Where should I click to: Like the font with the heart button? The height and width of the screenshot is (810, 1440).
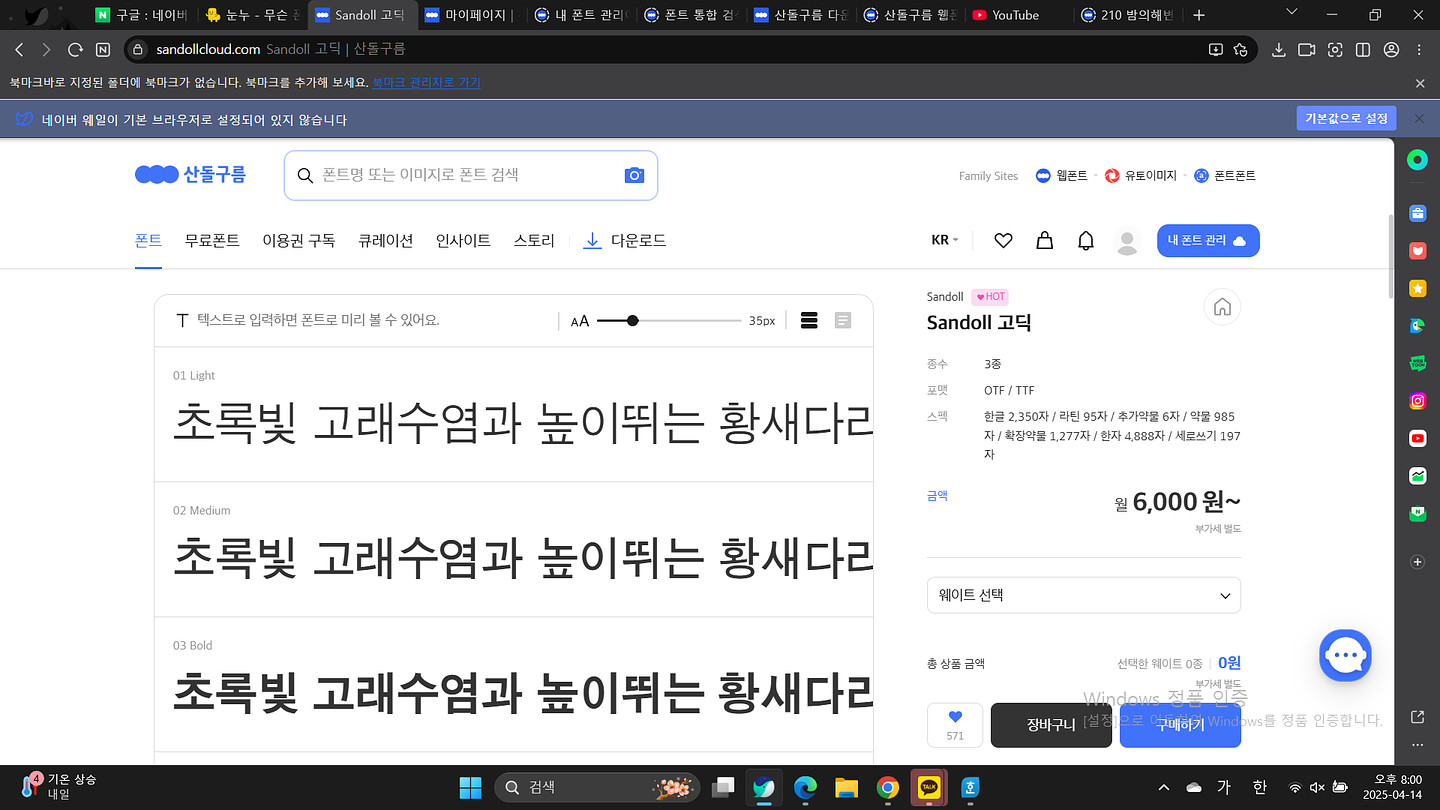(954, 725)
